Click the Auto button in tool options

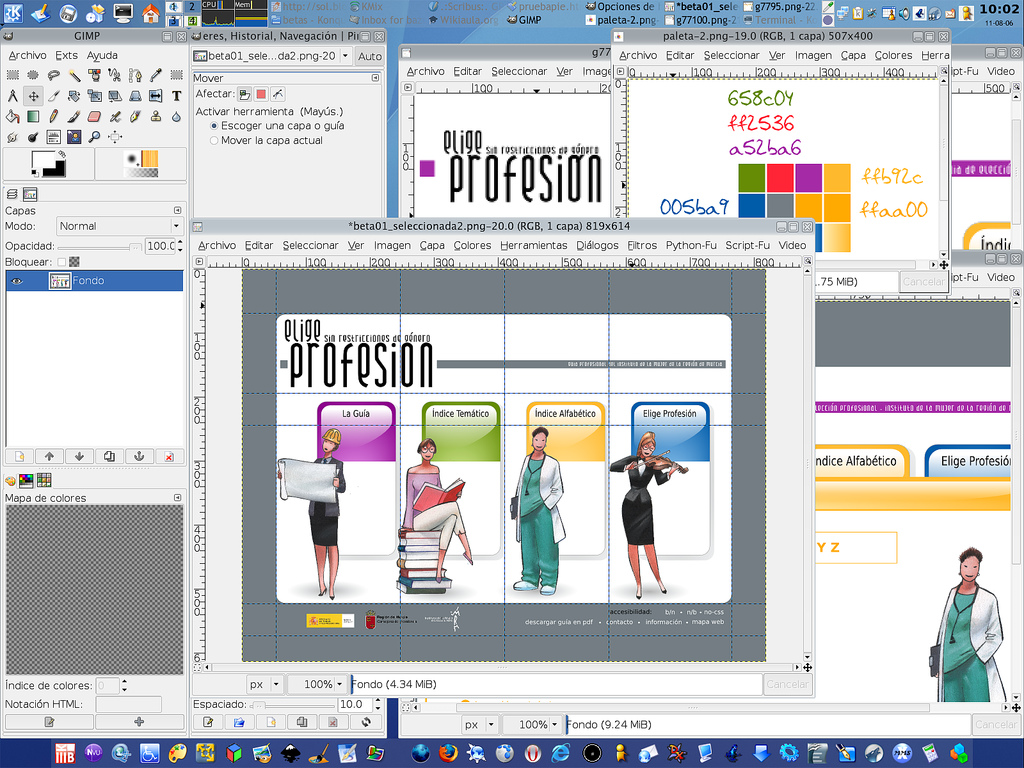(370, 56)
